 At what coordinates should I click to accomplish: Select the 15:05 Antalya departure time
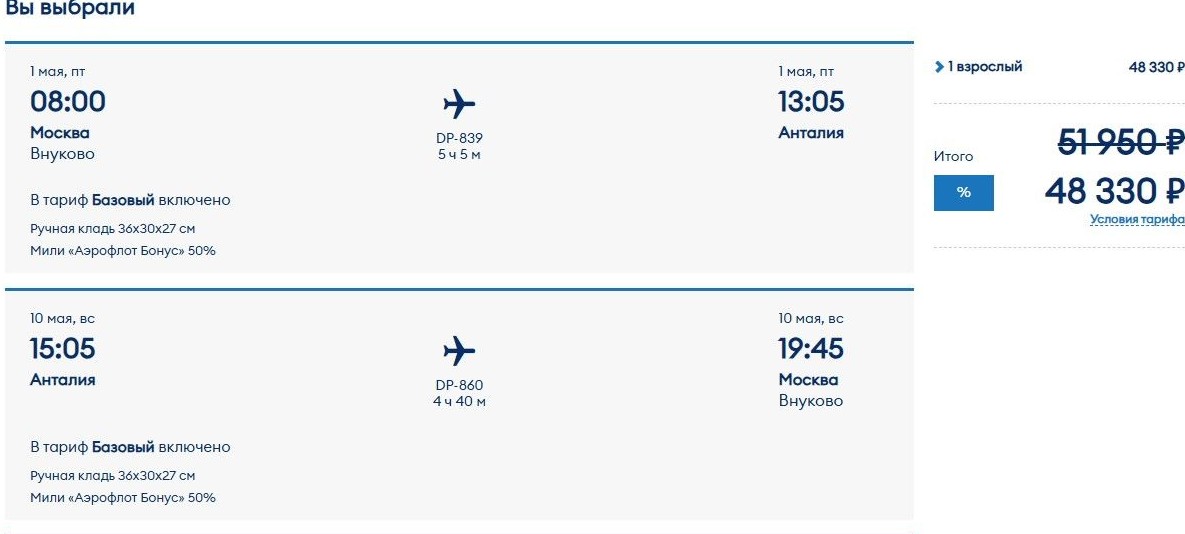(x=63, y=349)
